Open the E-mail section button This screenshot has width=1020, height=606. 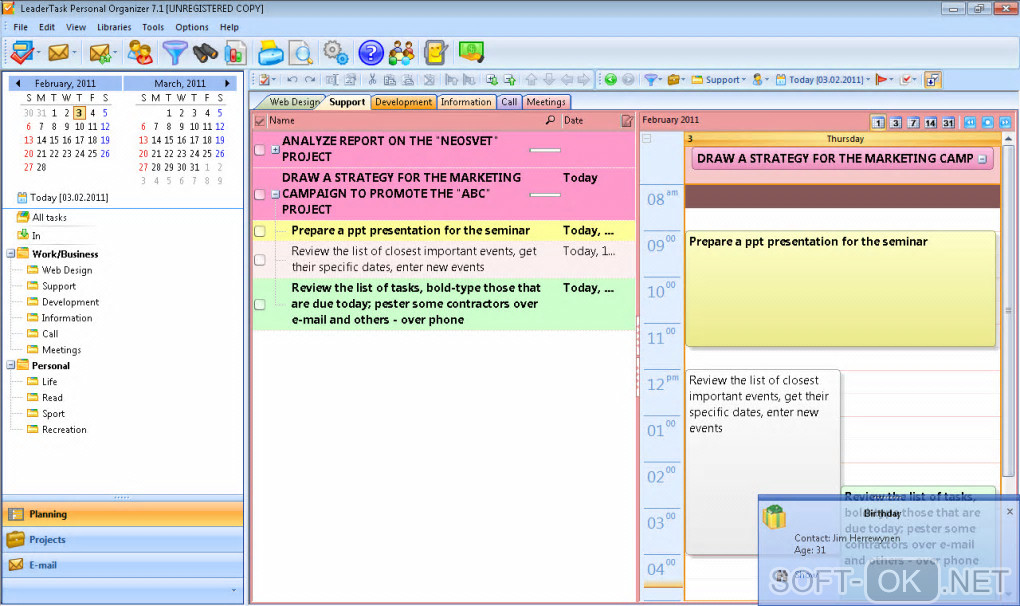(x=123, y=565)
